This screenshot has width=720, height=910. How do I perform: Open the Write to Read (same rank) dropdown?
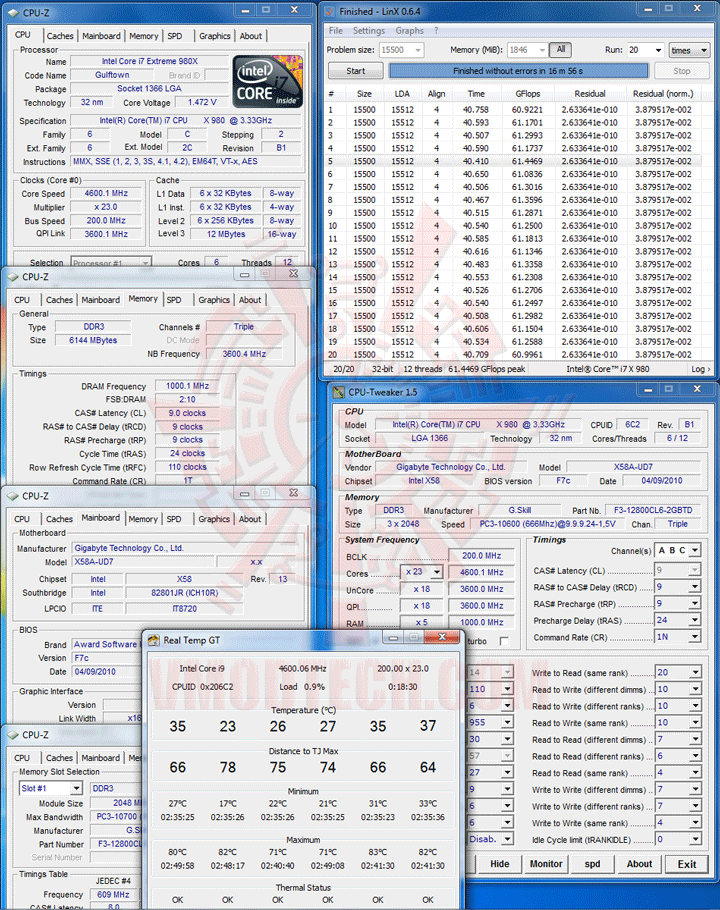tap(694, 673)
